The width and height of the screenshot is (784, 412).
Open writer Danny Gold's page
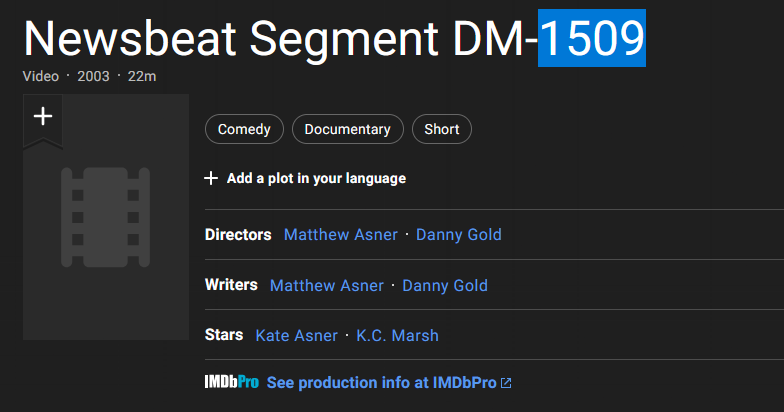444,286
